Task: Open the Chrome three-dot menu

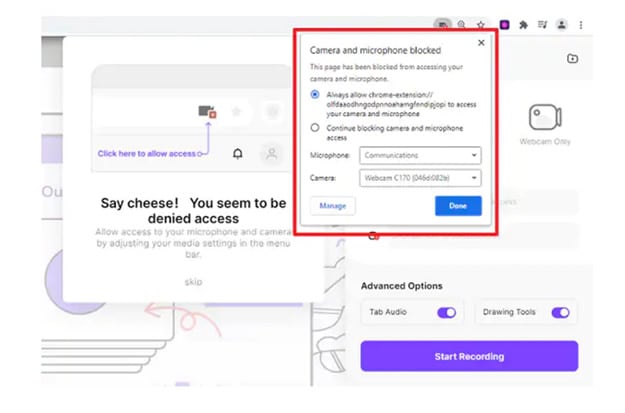Action: click(x=581, y=24)
